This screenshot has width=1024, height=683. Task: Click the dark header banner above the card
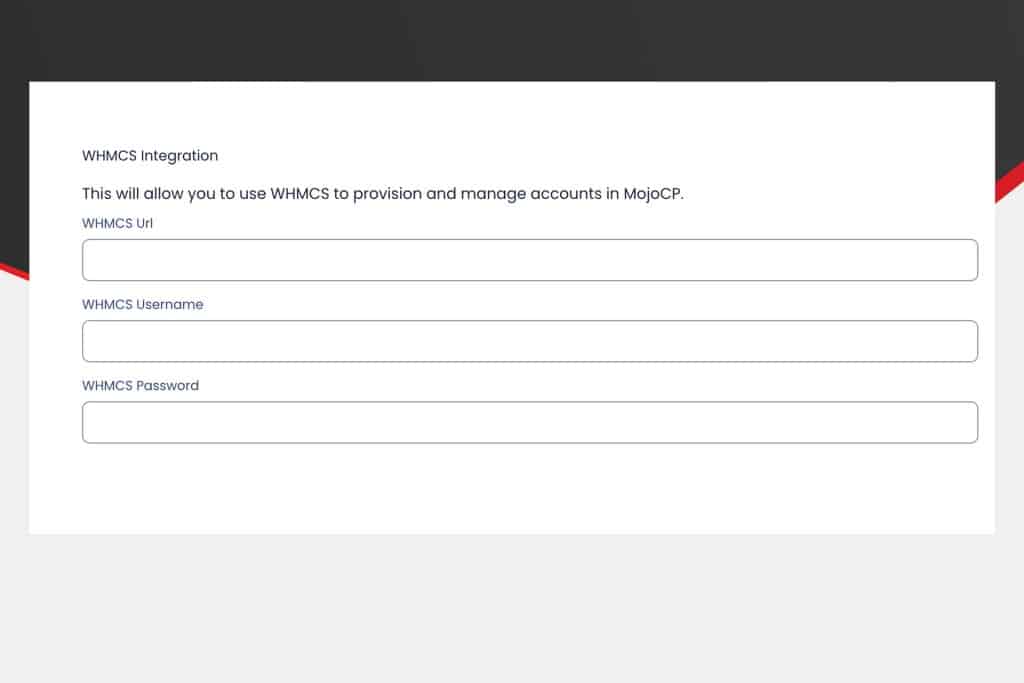click(x=512, y=39)
